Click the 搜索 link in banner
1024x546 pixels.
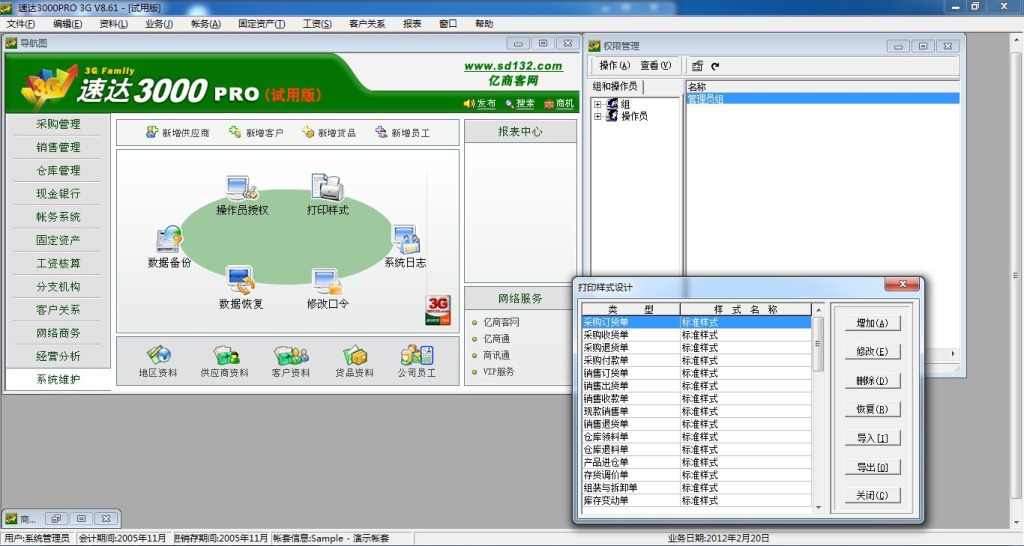coord(520,103)
